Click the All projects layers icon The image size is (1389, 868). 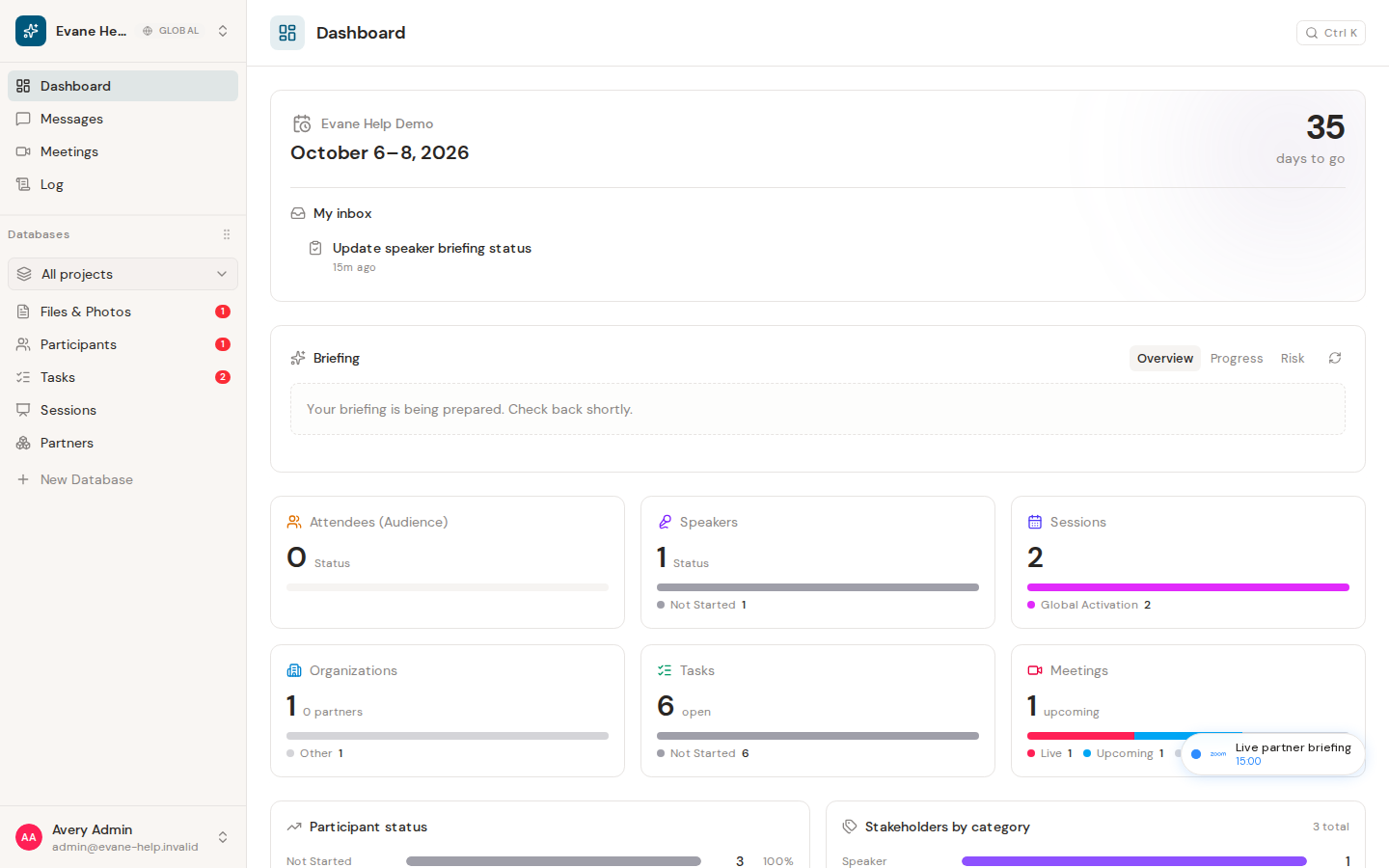click(x=24, y=274)
